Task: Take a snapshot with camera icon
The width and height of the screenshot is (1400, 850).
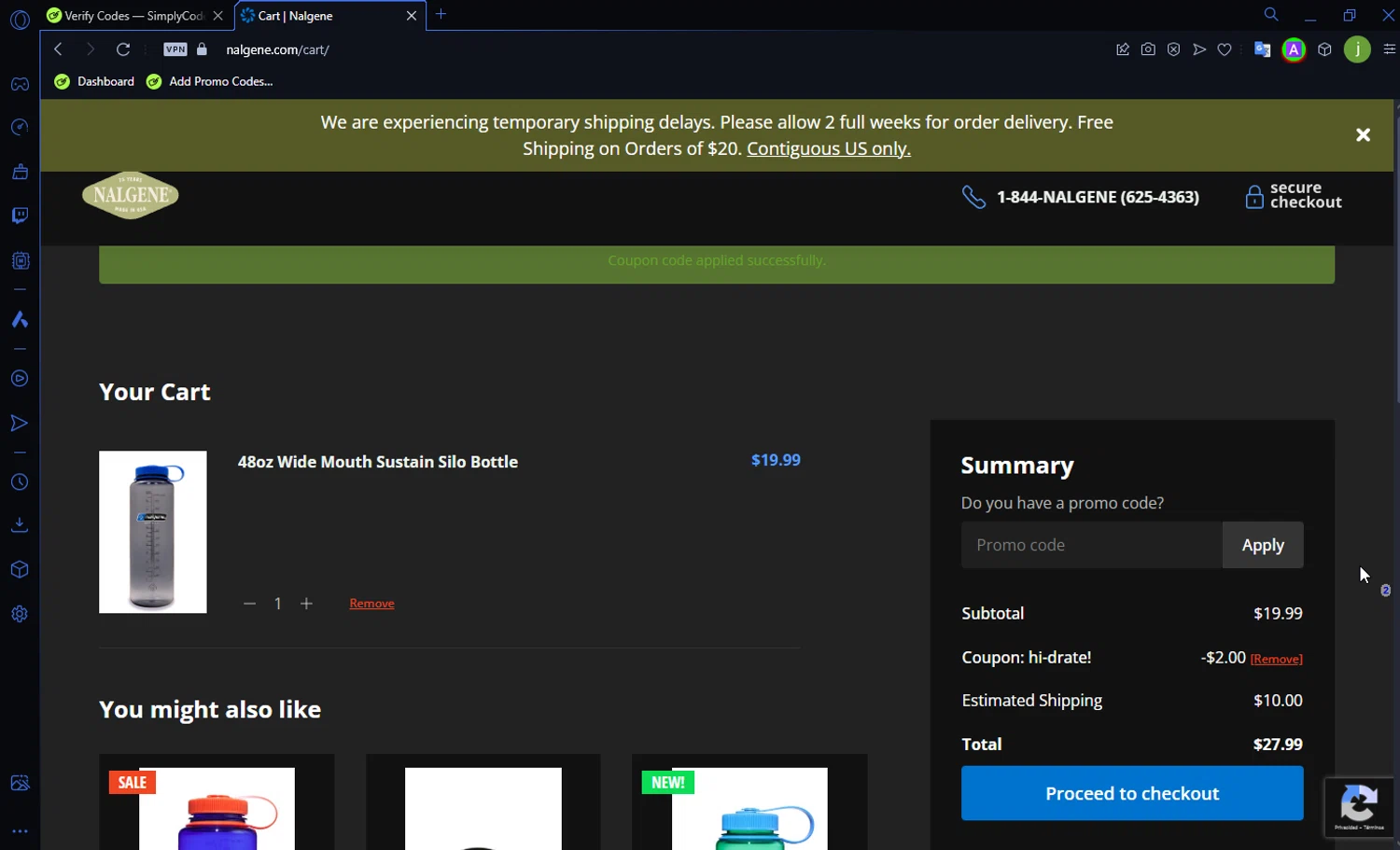Action: (x=1148, y=49)
